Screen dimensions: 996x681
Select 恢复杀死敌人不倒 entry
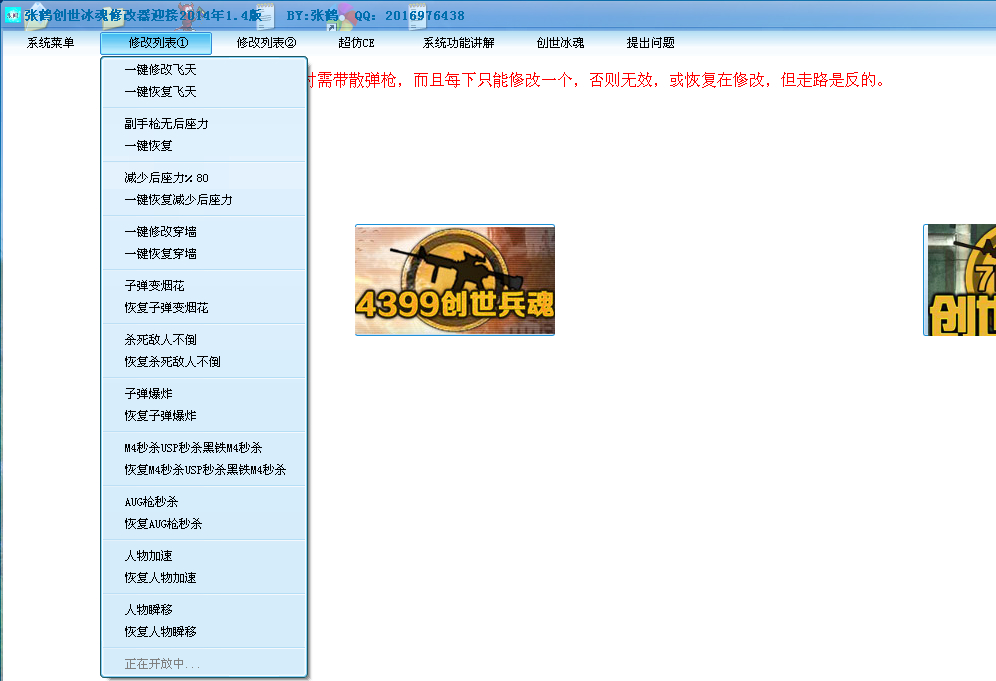click(x=205, y=362)
